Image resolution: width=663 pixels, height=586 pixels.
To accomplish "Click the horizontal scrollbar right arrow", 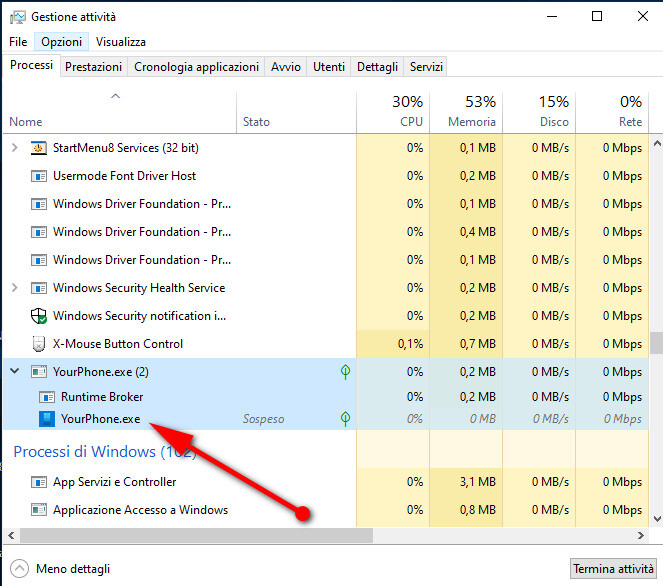I will click(x=641, y=536).
